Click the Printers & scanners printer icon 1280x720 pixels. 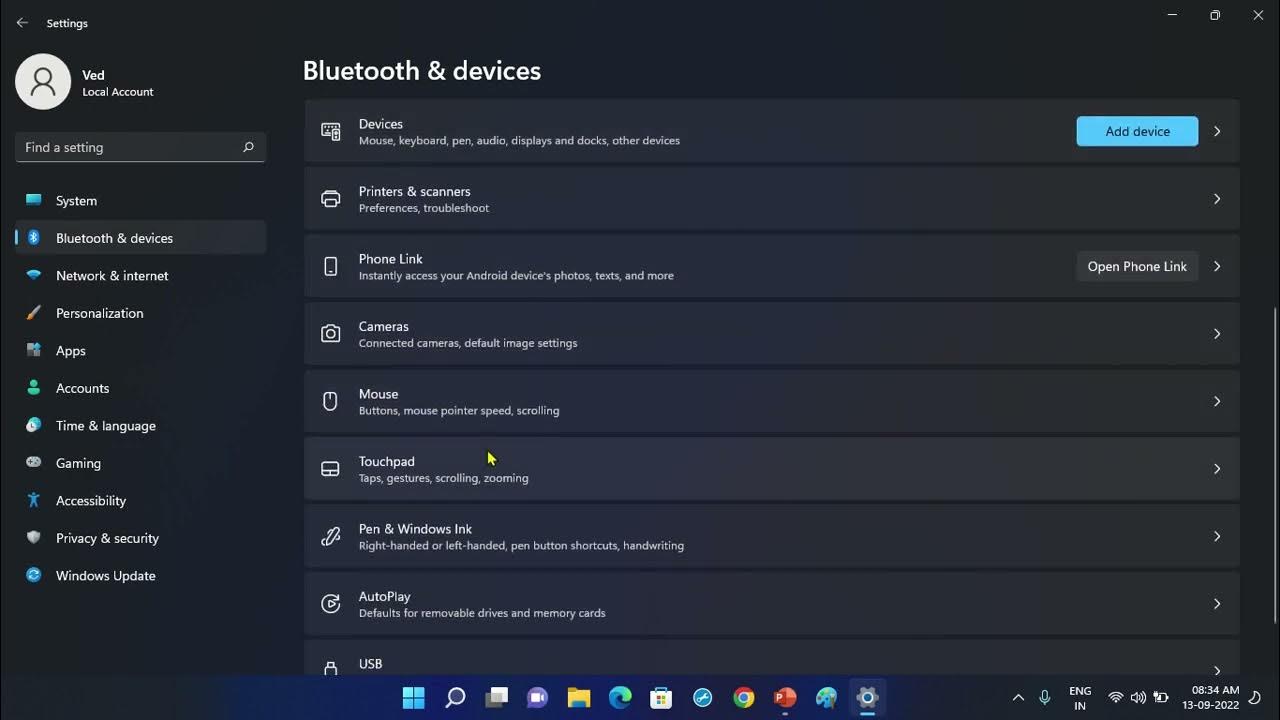pyautogui.click(x=330, y=199)
